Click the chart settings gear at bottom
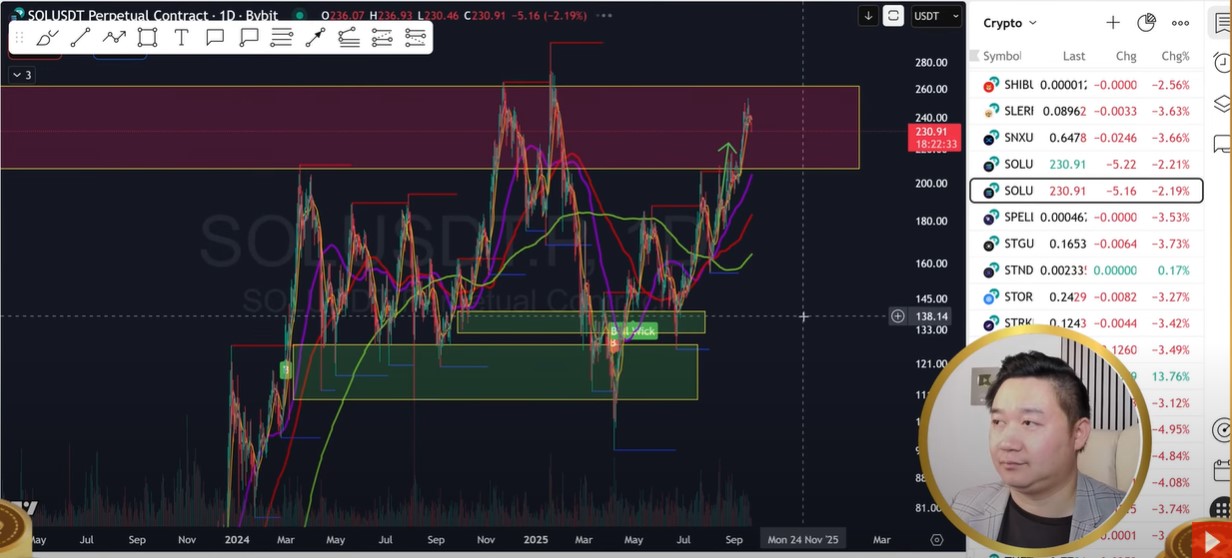Viewport: 1232px width, 558px height. [937, 540]
